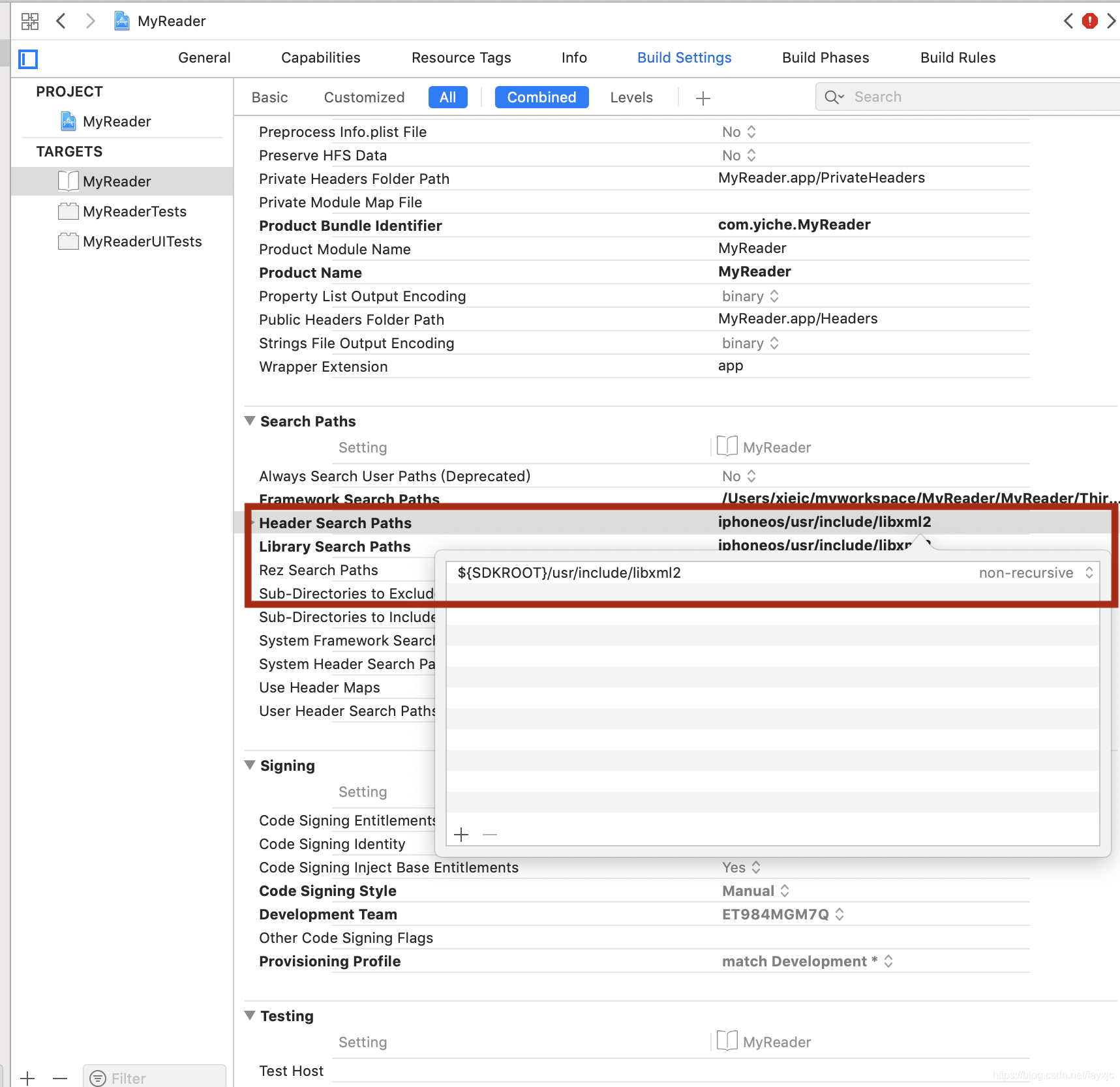Select the ${SDKROOT}/usr/include/libxml2 path entry
1120x1087 pixels.
[x=569, y=573]
